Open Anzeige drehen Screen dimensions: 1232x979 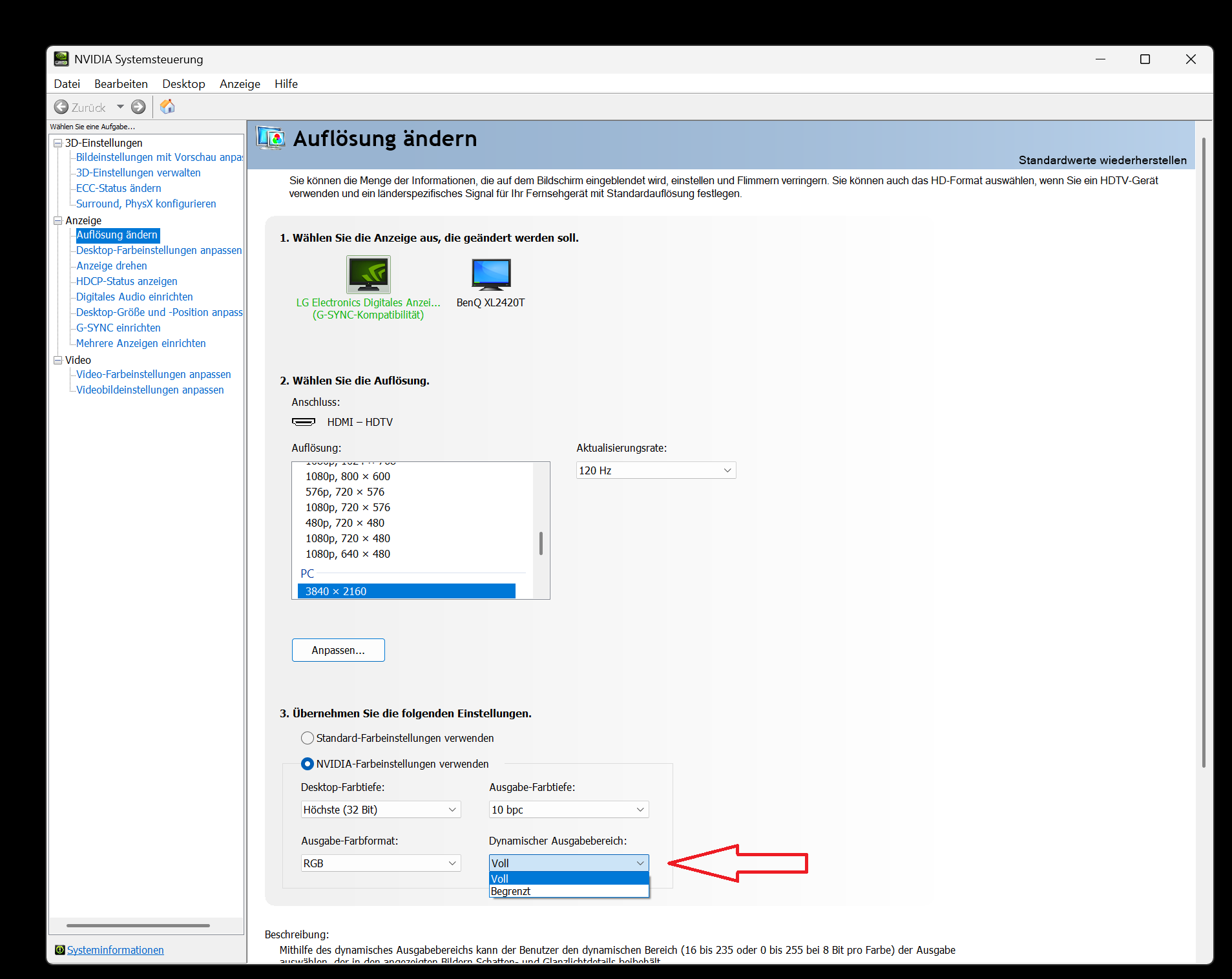point(112,266)
